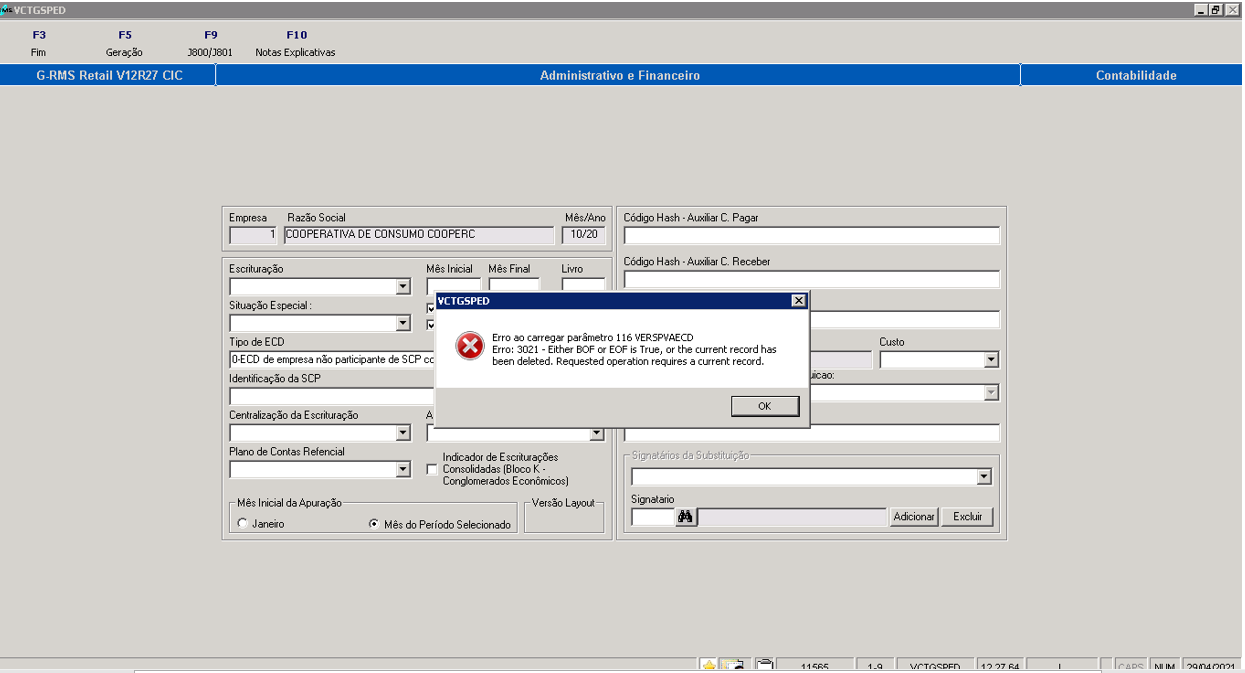Select Mês do Período Selecionado radio option

tap(374, 524)
